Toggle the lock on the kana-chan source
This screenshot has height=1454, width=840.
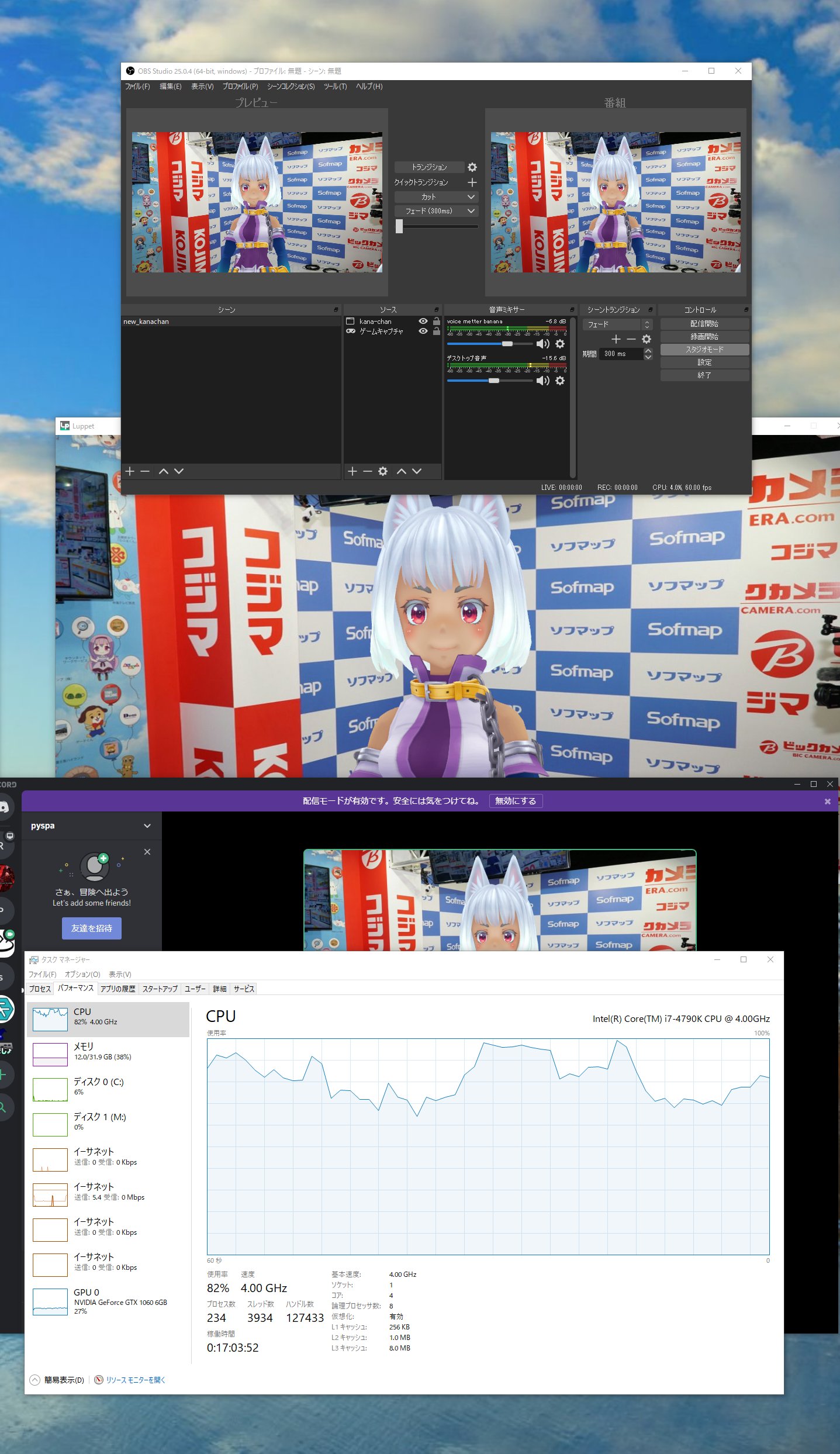coord(437,322)
